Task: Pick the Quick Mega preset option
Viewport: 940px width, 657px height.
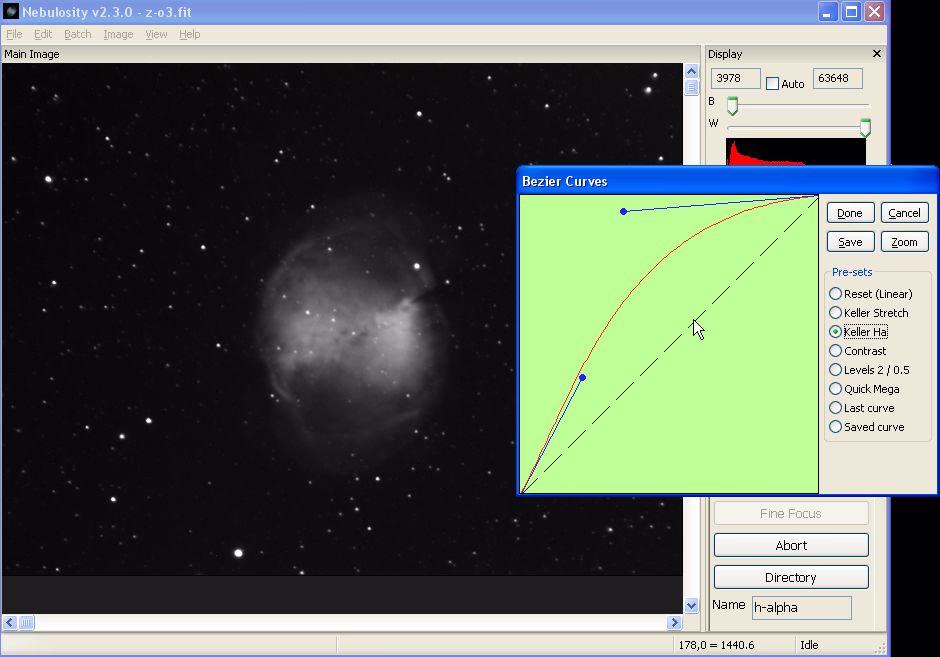Action: [x=836, y=389]
